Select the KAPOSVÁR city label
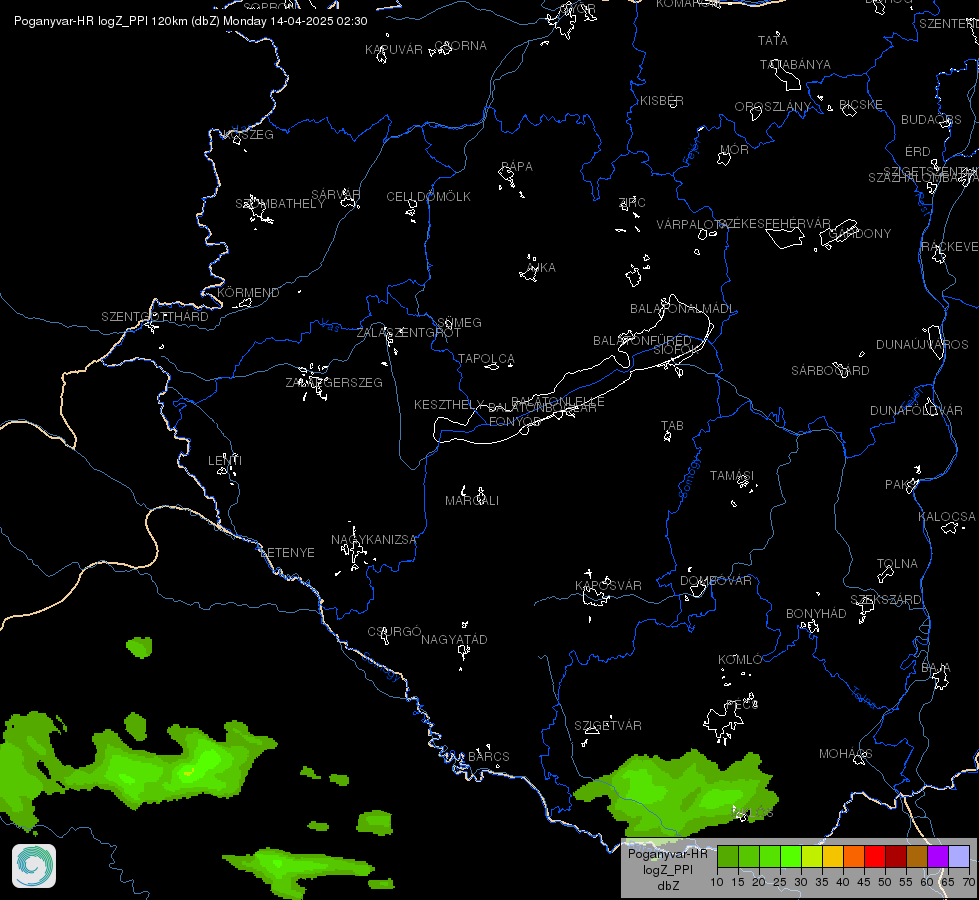This screenshot has width=979, height=900. pos(608,585)
